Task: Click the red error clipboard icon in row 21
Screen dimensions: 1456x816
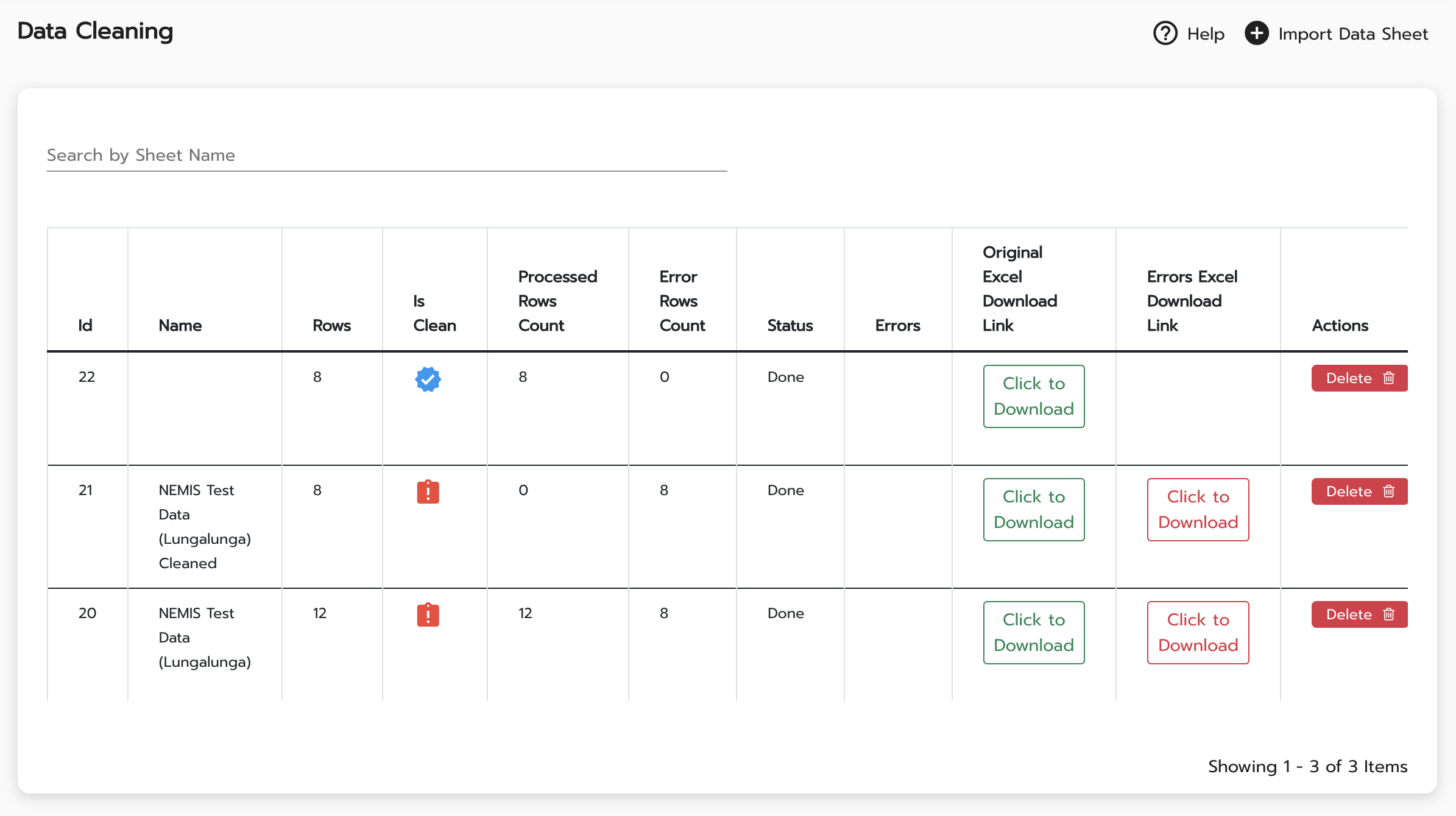Action: [x=428, y=491]
